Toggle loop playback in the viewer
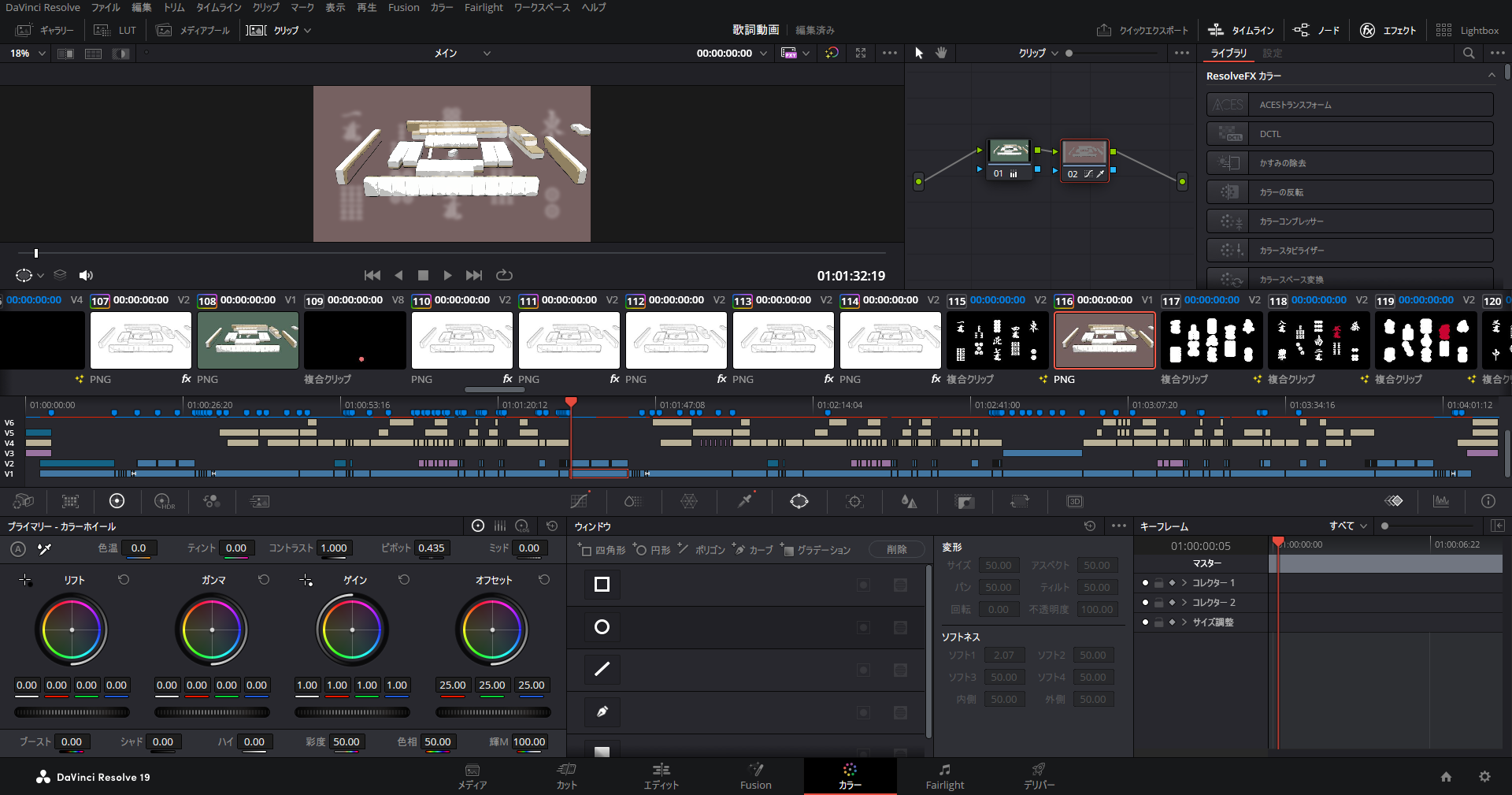The width and height of the screenshot is (1512, 795). tap(504, 275)
